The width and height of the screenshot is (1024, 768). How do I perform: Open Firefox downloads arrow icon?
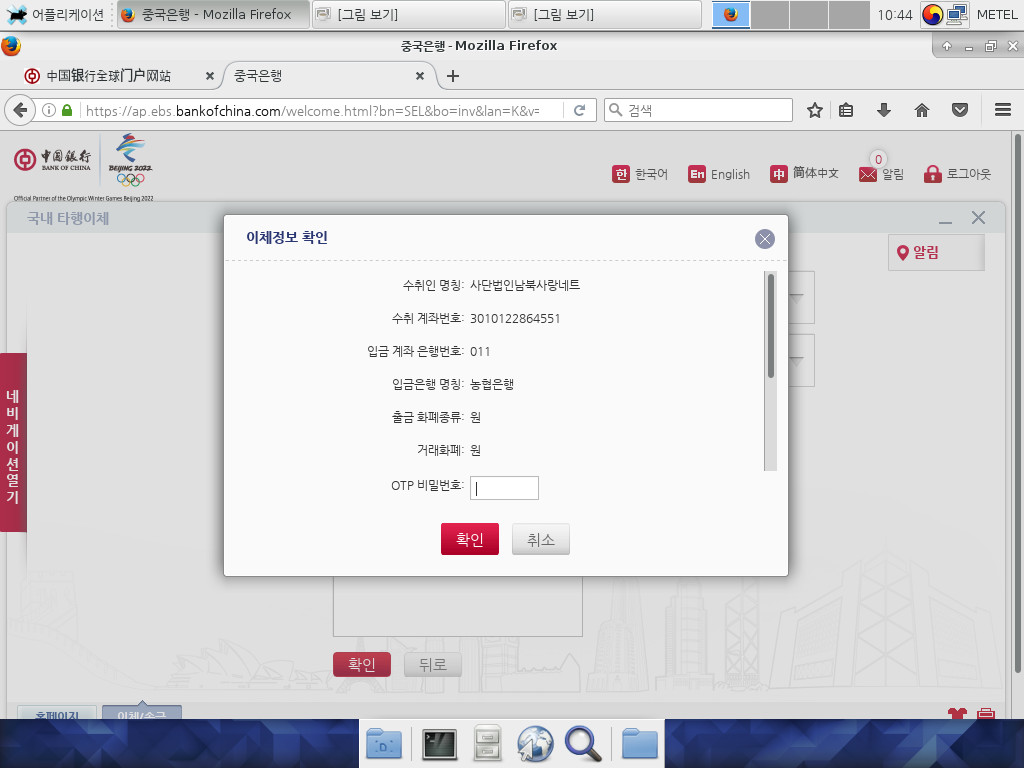(884, 110)
